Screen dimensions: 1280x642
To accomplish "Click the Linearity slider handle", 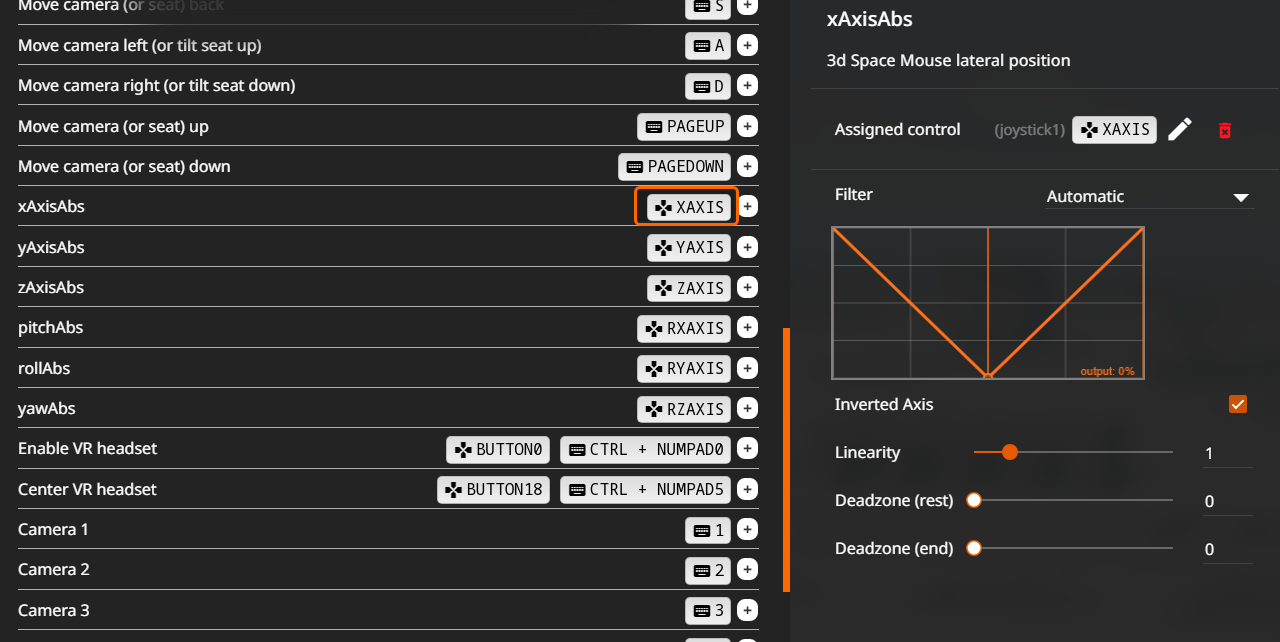I will click(1010, 452).
